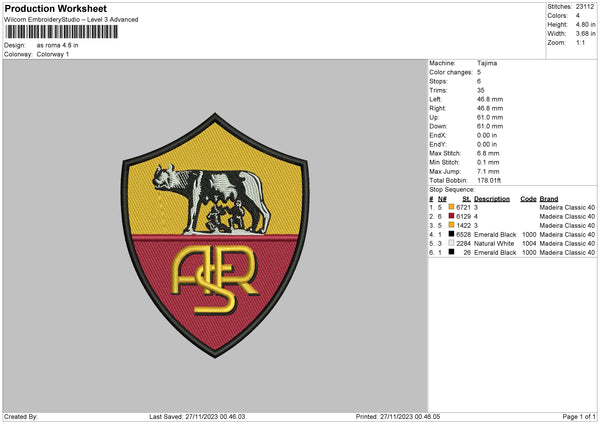Screen dimensions: 600x424
Task: Click the 'Production Worksheet' heading
Action: pyautogui.click(x=55, y=8)
